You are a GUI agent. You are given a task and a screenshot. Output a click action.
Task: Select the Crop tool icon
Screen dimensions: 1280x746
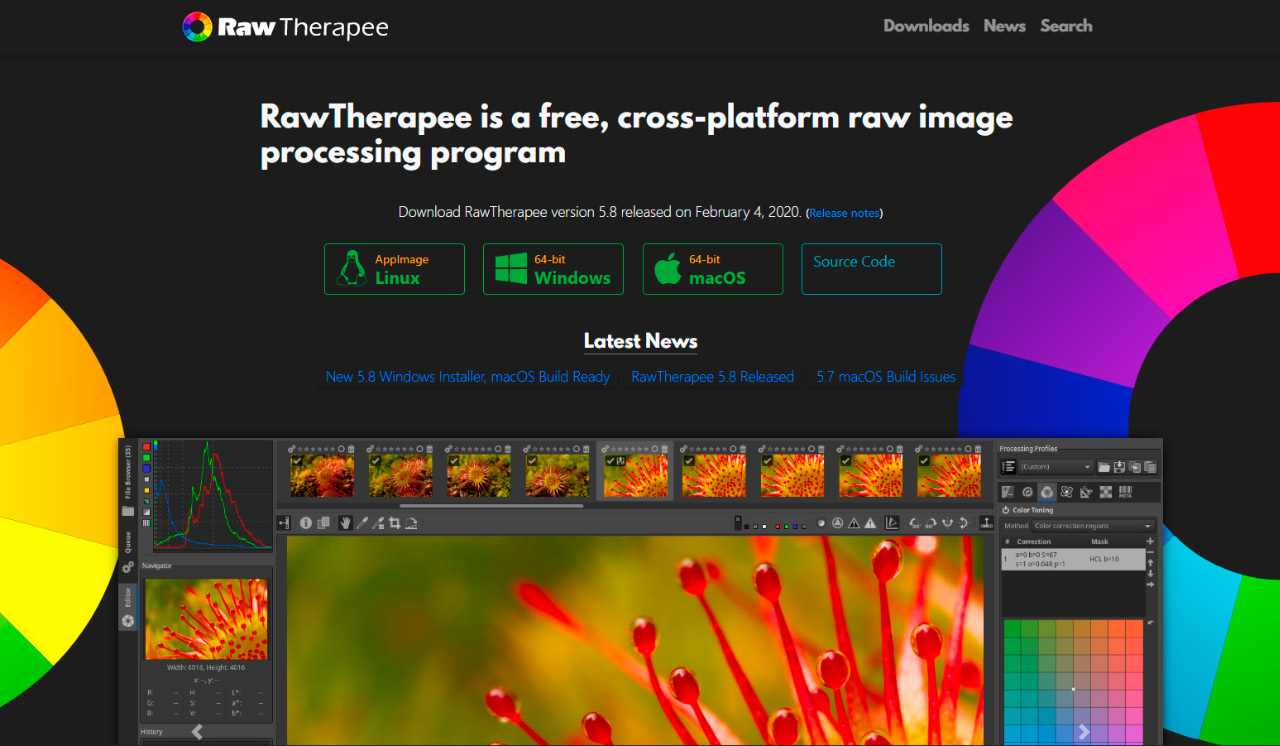click(x=394, y=523)
